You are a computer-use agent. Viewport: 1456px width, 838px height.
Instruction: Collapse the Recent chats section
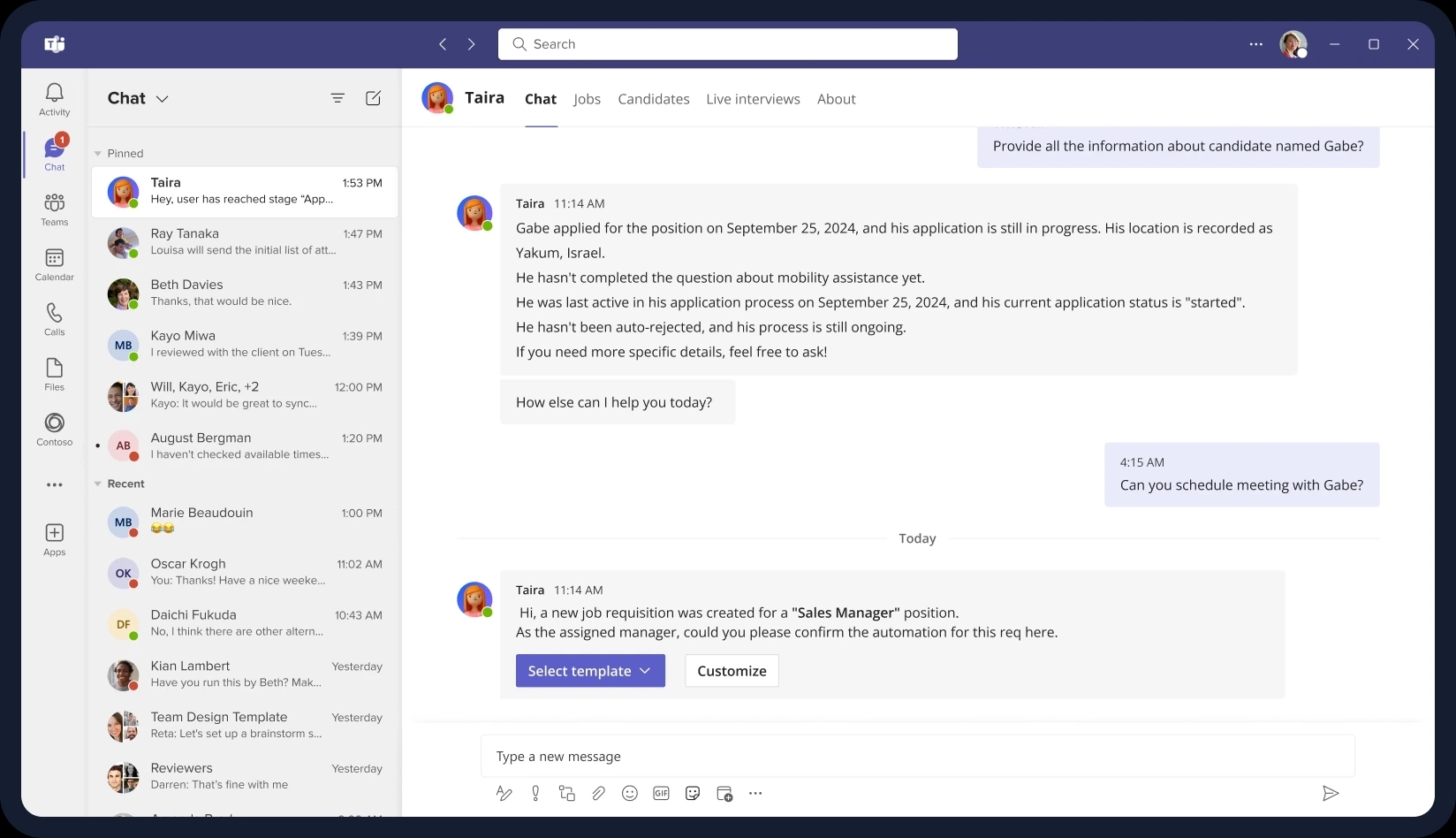pyautogui.click(x=98, y=484)
